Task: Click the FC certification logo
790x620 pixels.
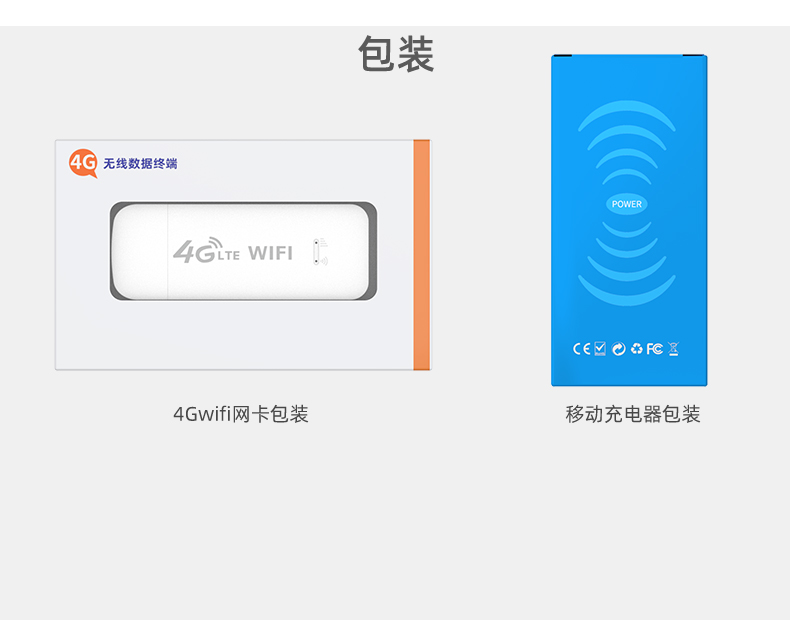Action: click(654, 349)
